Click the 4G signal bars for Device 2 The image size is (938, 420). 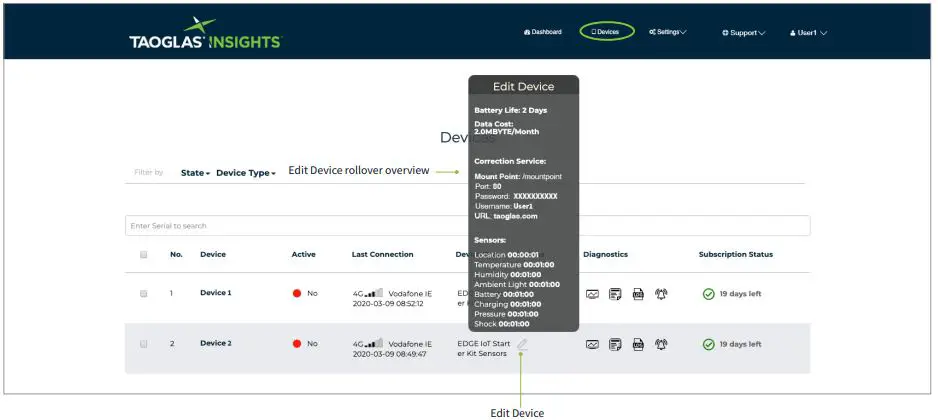coord(374,343)
